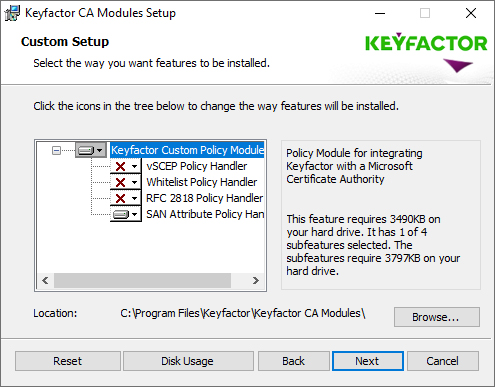
Task: Click the Next button
Action: pos(368,361)
